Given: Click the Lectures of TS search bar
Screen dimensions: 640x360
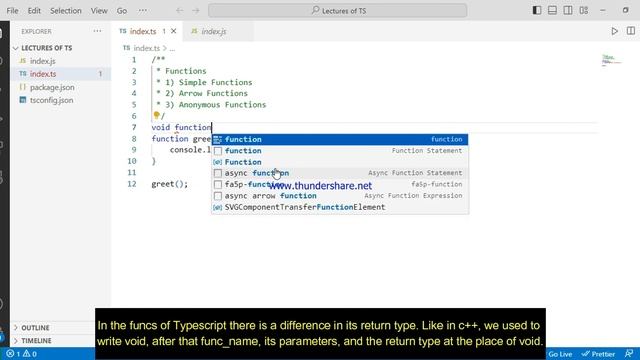Looking at the screenshot, I should tap(338, 11).
